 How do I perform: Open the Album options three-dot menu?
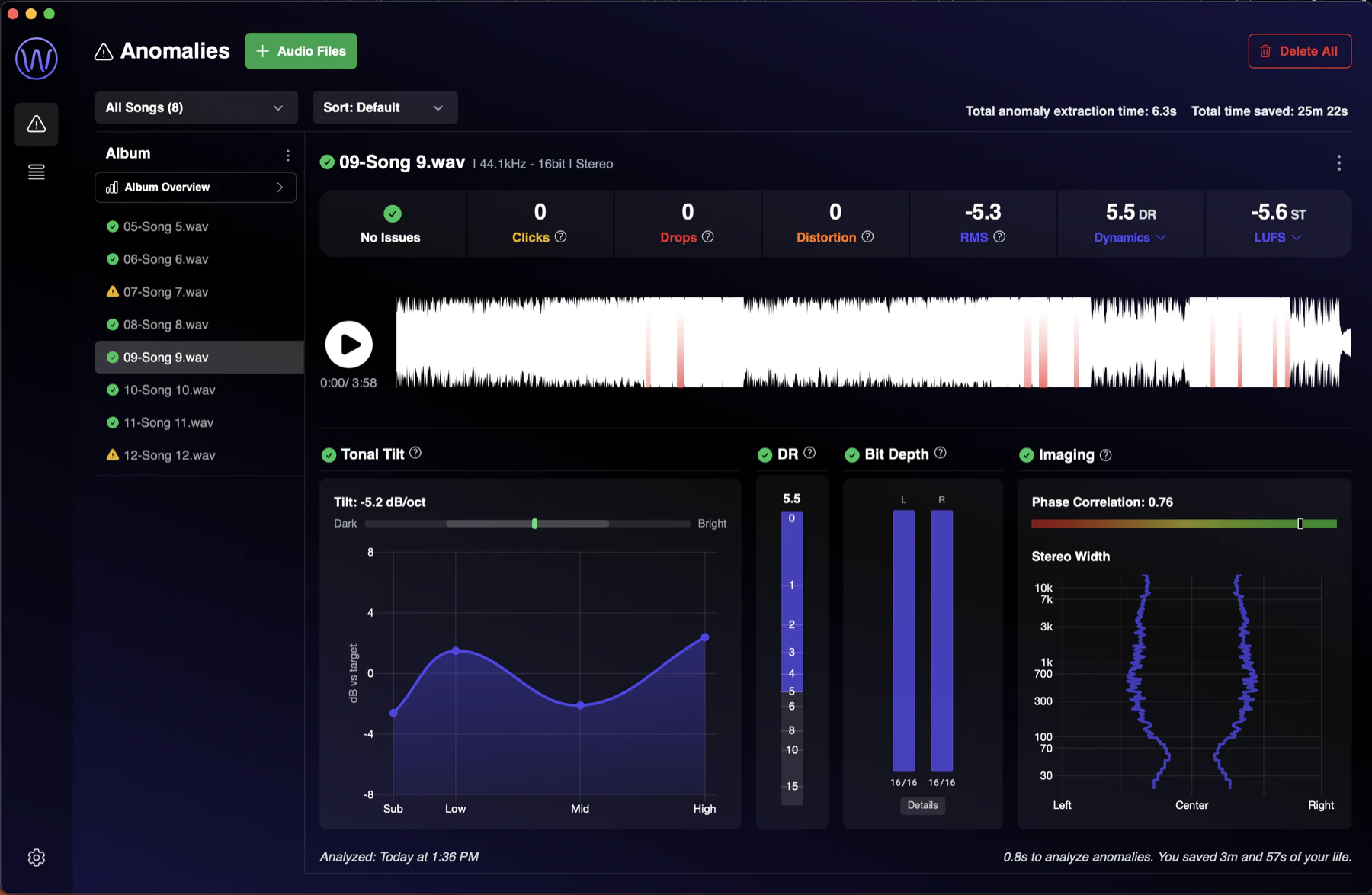tap(287, 155)
